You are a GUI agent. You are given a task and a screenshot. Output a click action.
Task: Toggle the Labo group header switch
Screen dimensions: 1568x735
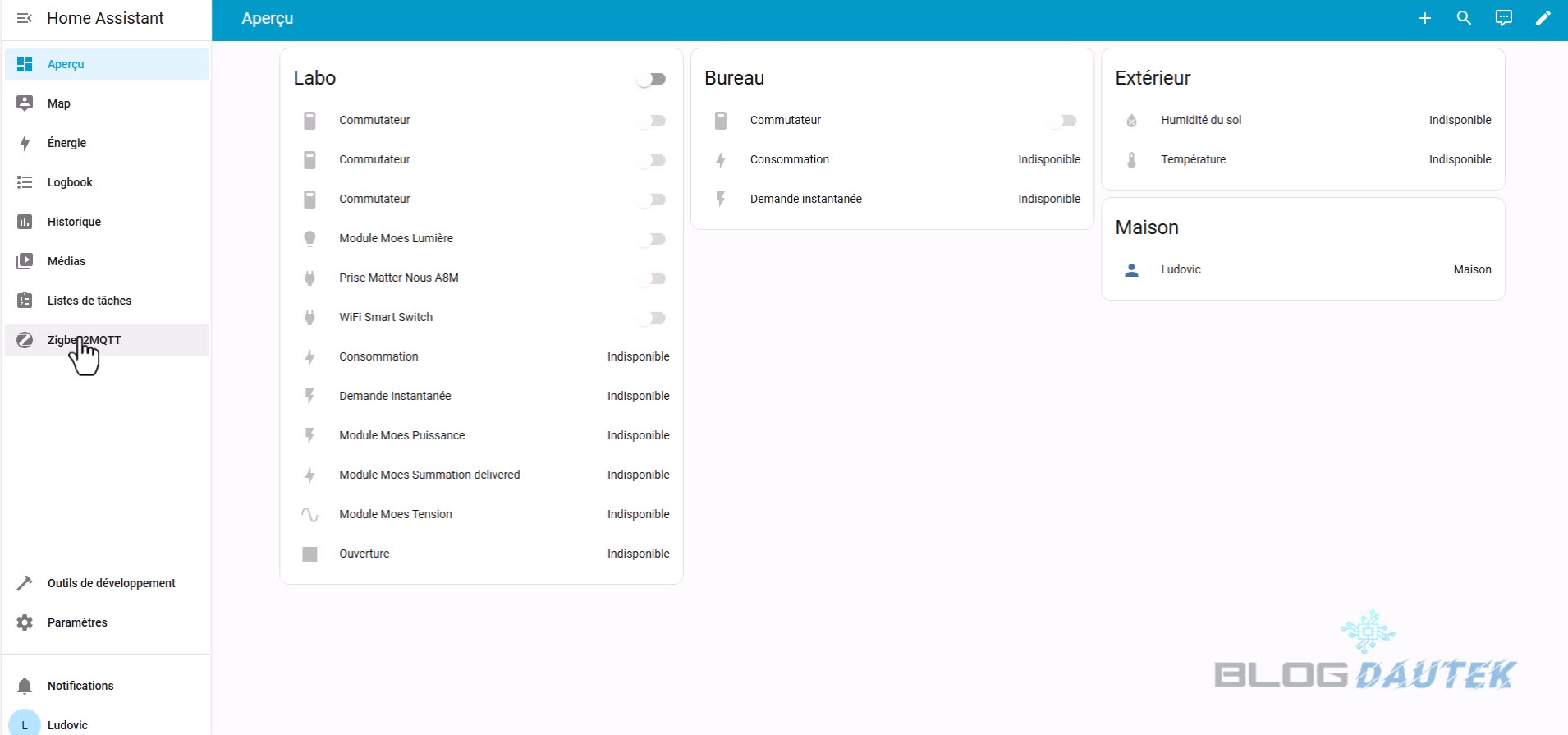point(652,79)
